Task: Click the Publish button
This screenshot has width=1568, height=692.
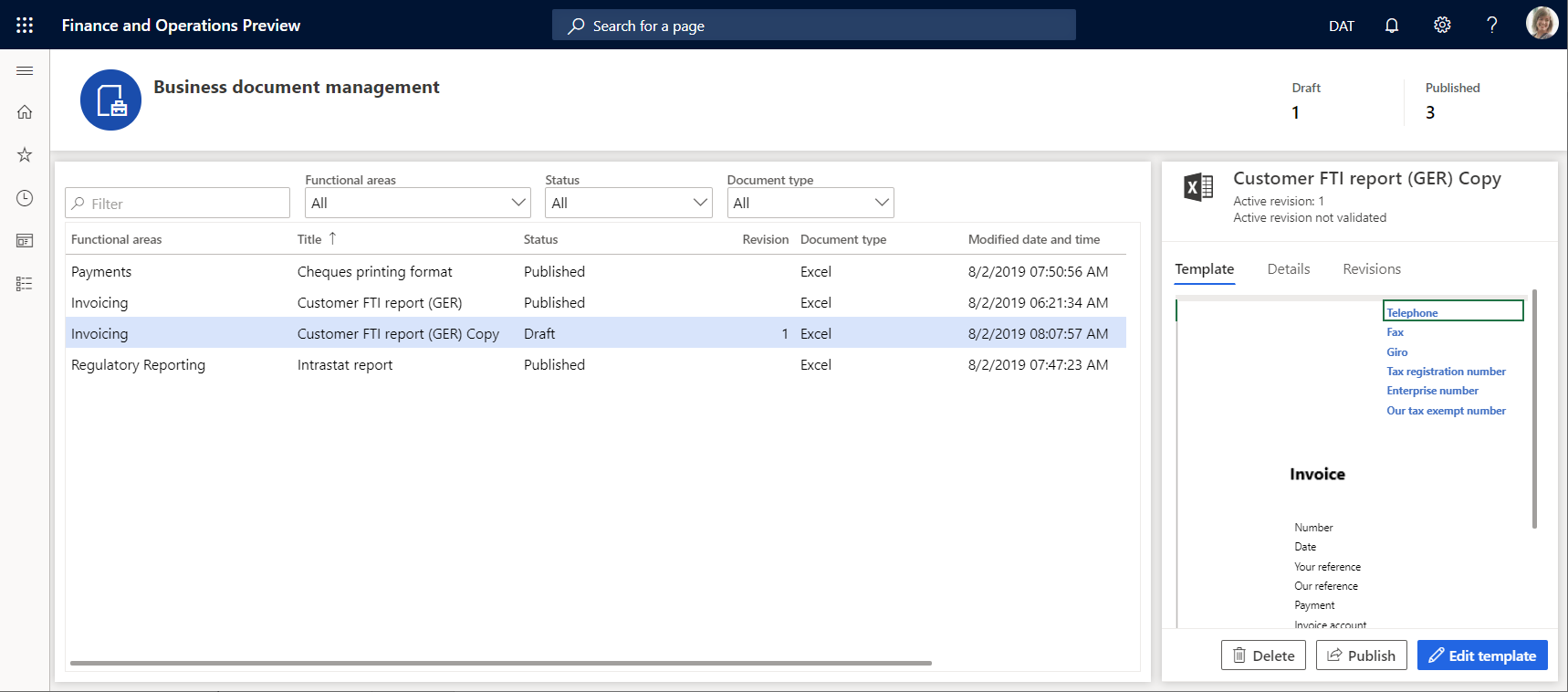Action: 1361,655
